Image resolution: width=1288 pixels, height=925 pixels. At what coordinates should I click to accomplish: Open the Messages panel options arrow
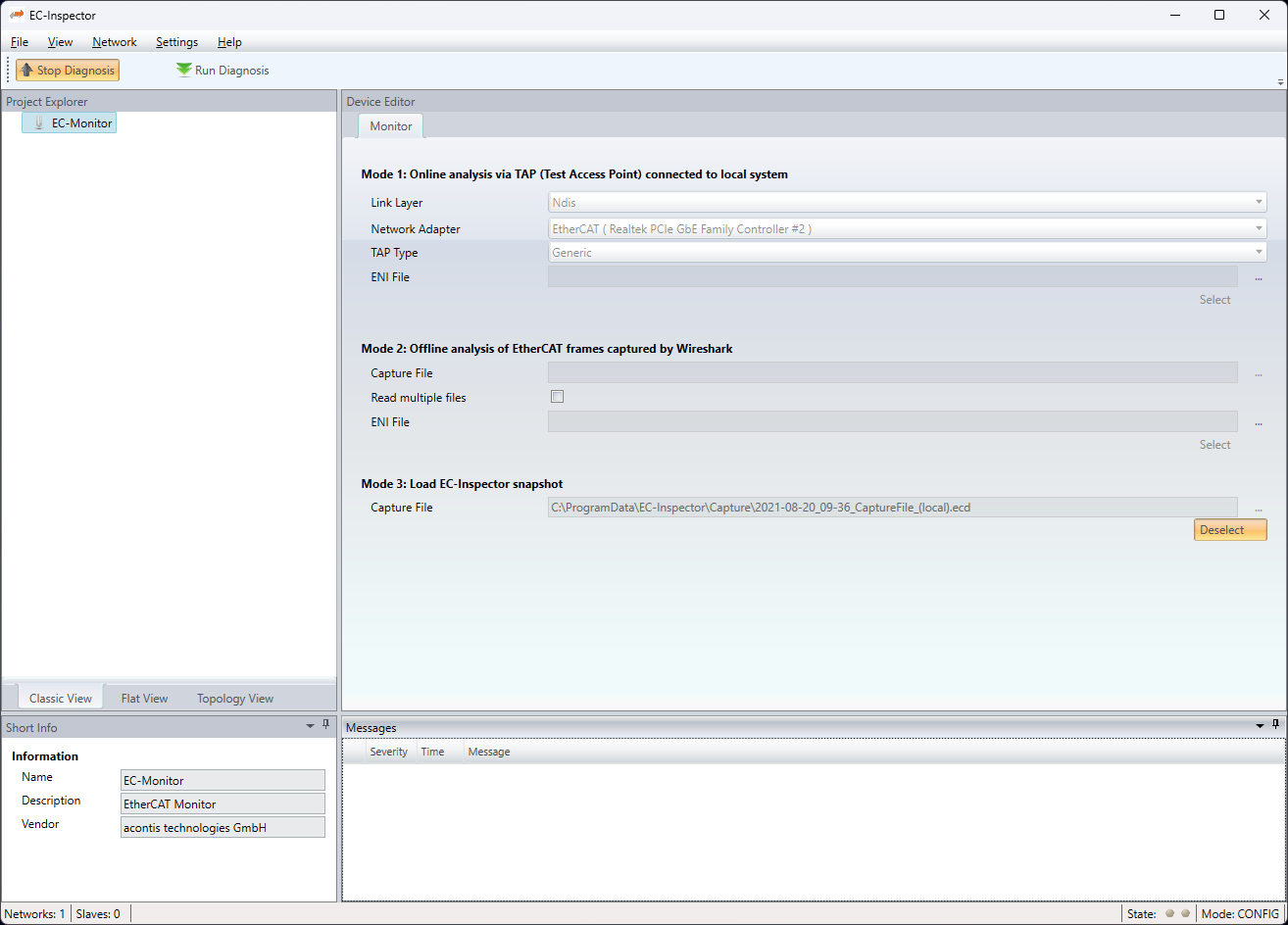(x=1261, y=726)
